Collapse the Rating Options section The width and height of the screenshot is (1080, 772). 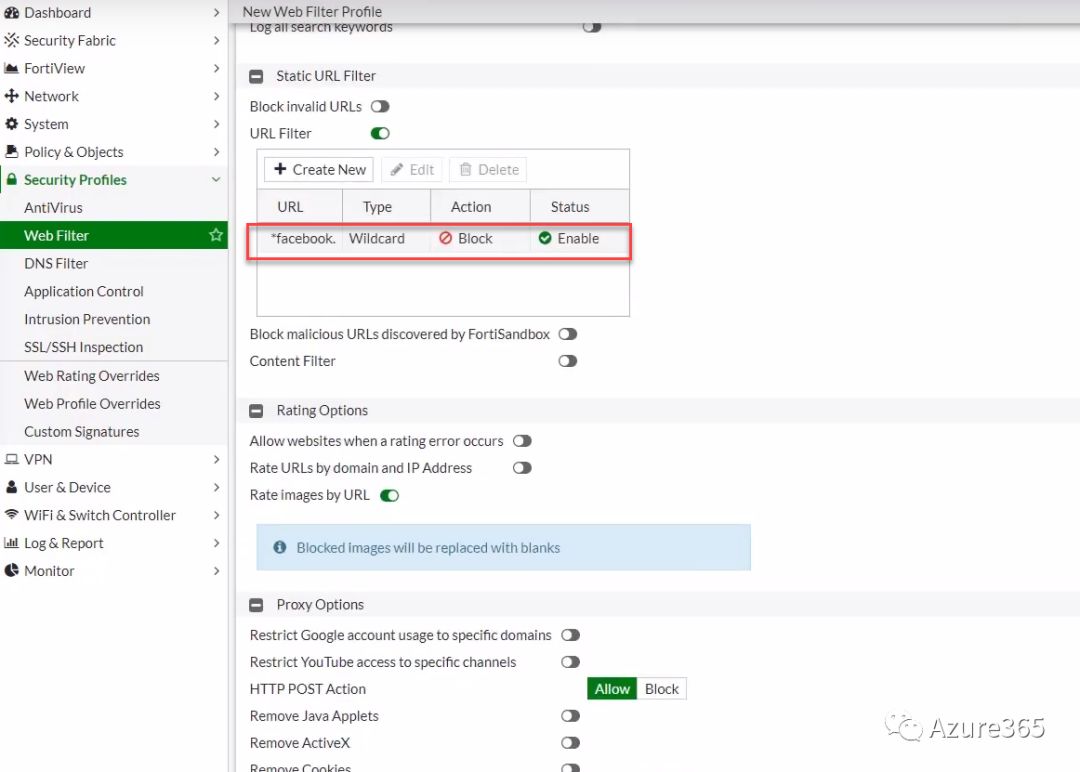(x=257, y=411)
